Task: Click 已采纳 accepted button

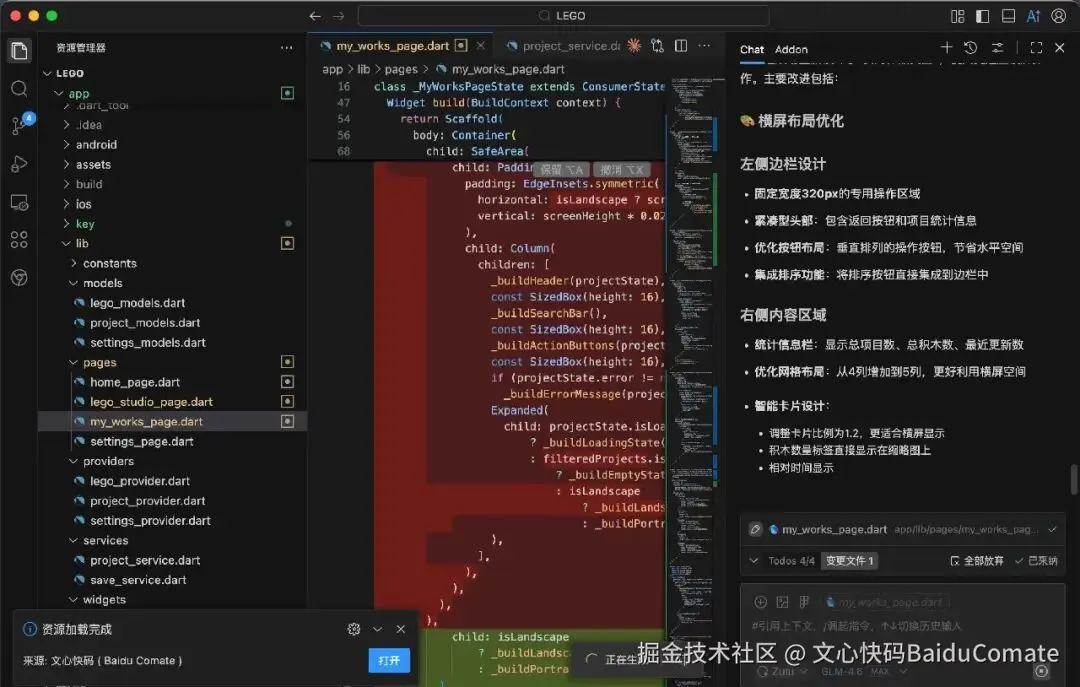Action: click(x=1036, y=561)
